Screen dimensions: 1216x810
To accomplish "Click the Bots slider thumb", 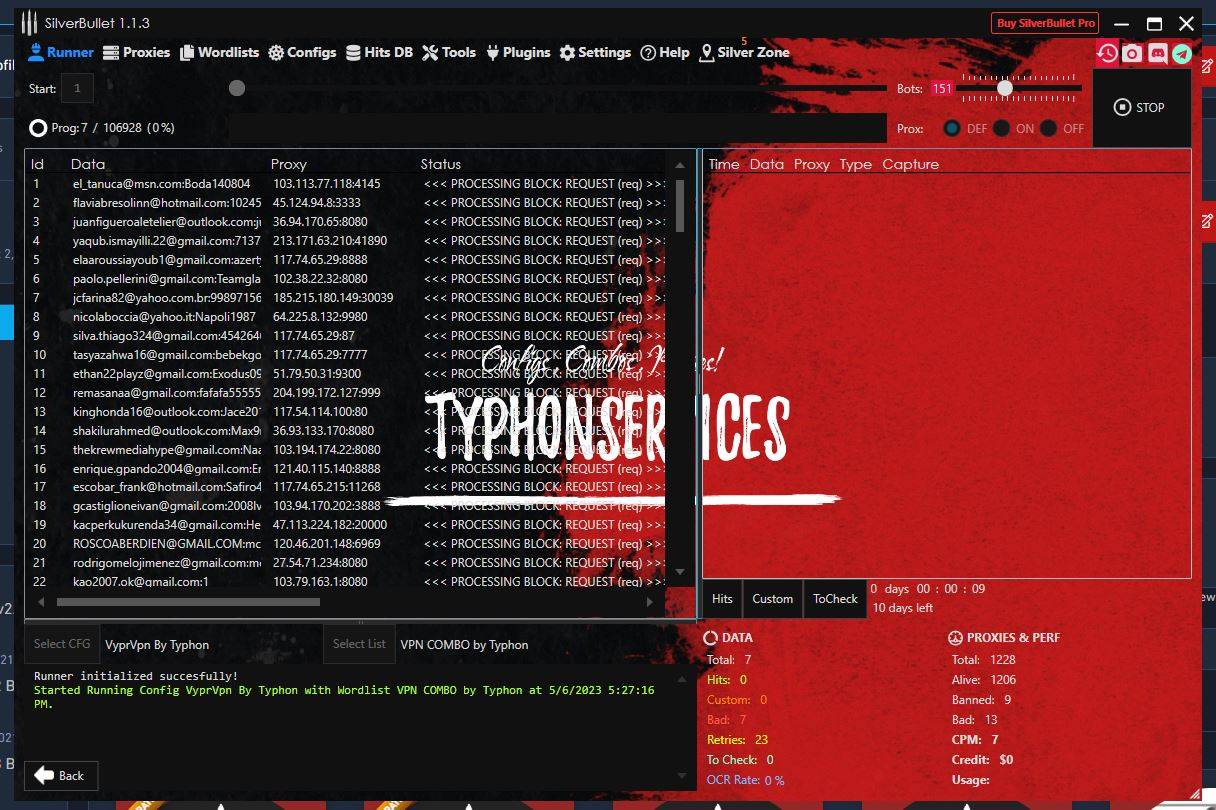I will [1005, 88].
